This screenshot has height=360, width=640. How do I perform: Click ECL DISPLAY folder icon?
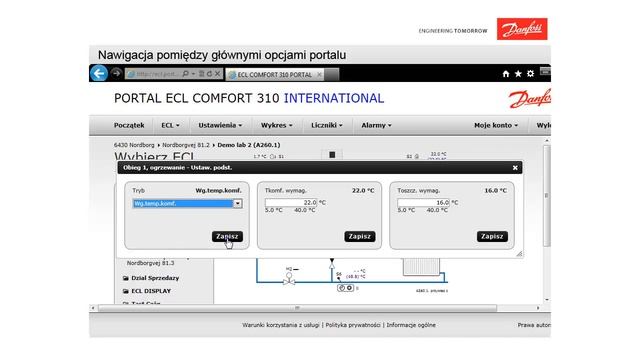click(x=126, y=291)
